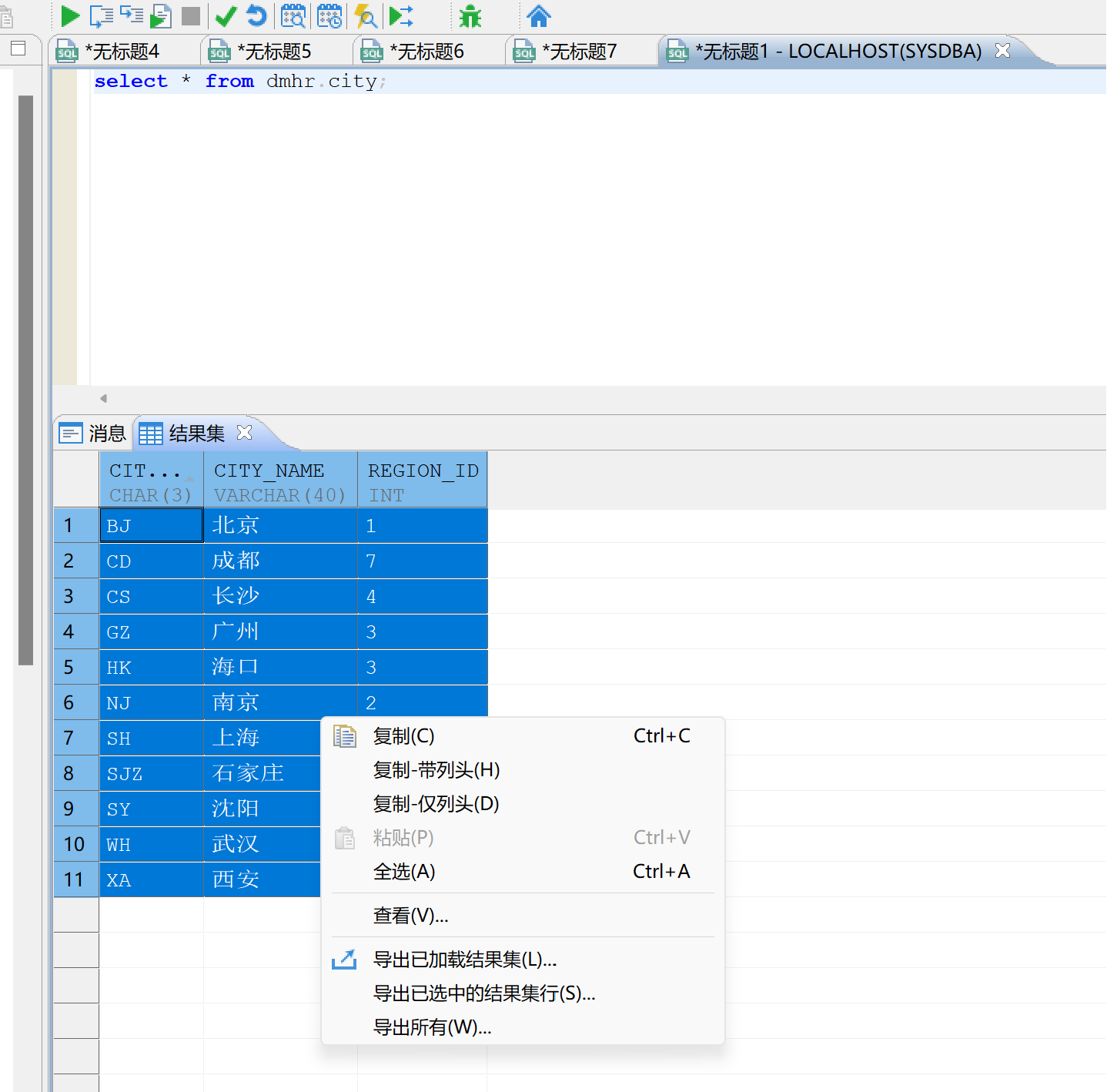Choose 导出所有(W)... option
Image resolution: width=1107 pixels, height=1092 pixels.
pos(523,1027)
